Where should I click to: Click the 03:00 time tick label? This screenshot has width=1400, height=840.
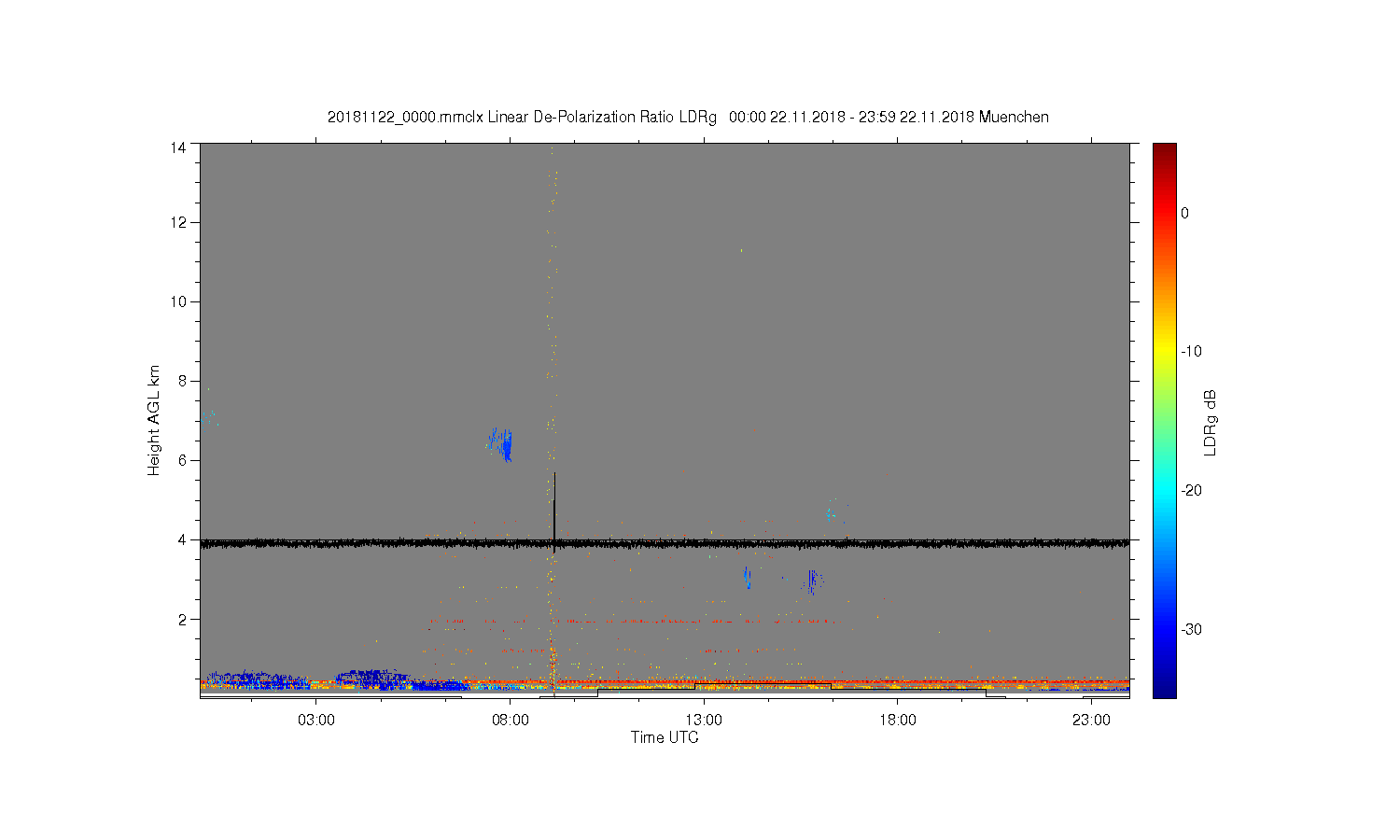pos(316,721)
